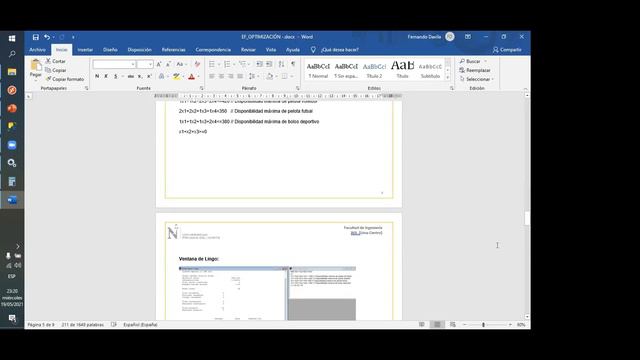Increase paragraph indent
This screenshot has height=360, width=640.
(x=269, y=64)
